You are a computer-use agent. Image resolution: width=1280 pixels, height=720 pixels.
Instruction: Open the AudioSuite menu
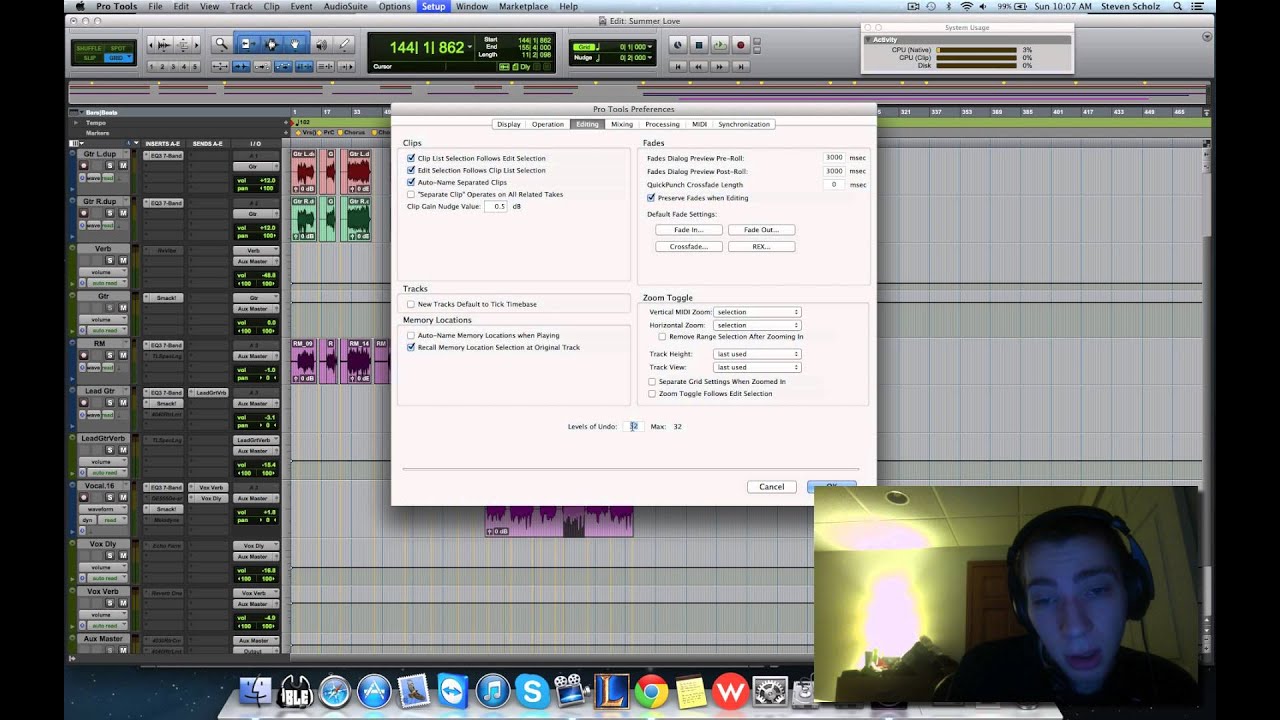tap(345, 6)
